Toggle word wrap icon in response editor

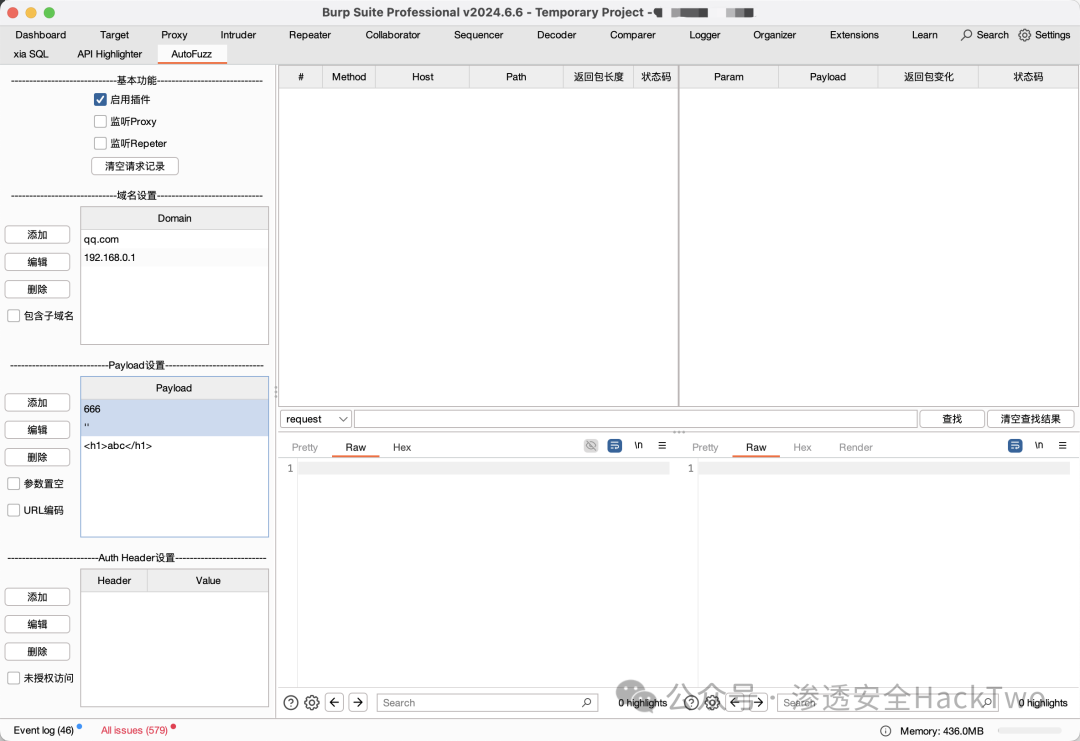[1015, 446]
